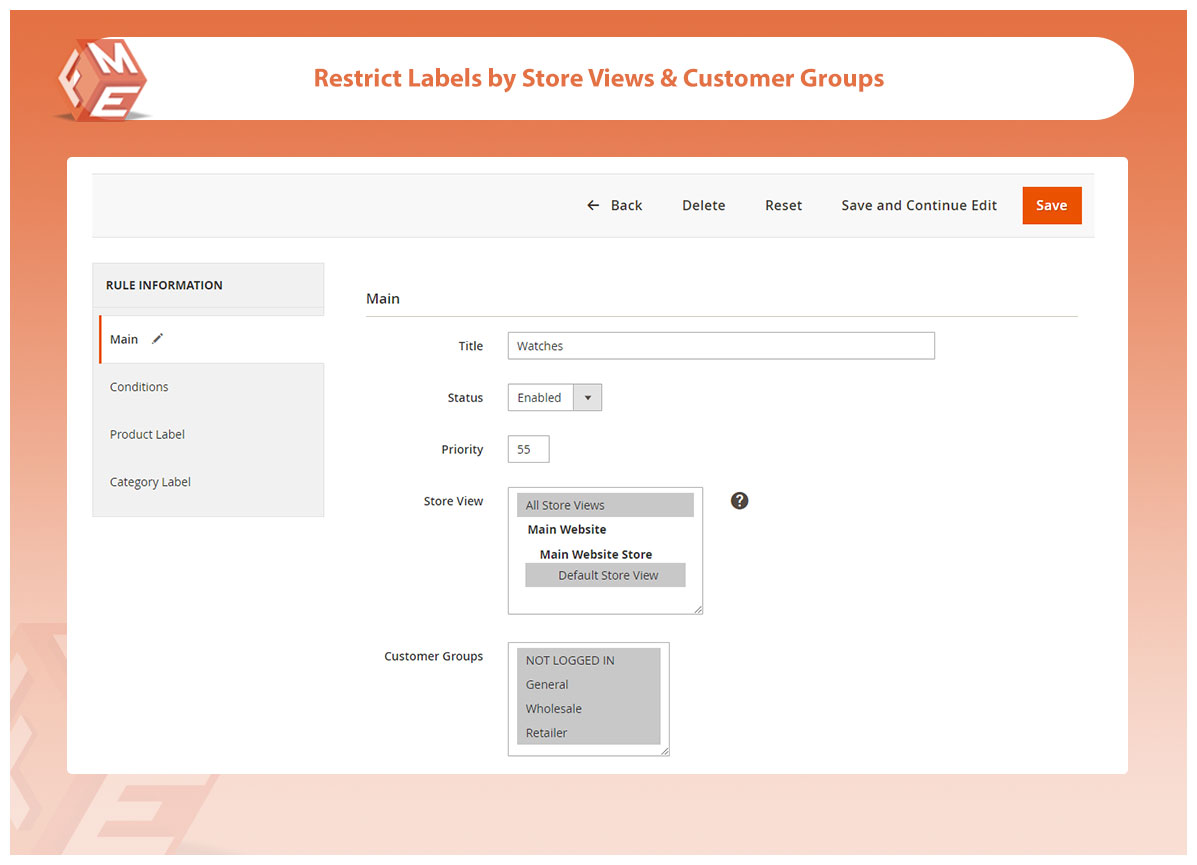Select Default Store View option

coord(606,575)
